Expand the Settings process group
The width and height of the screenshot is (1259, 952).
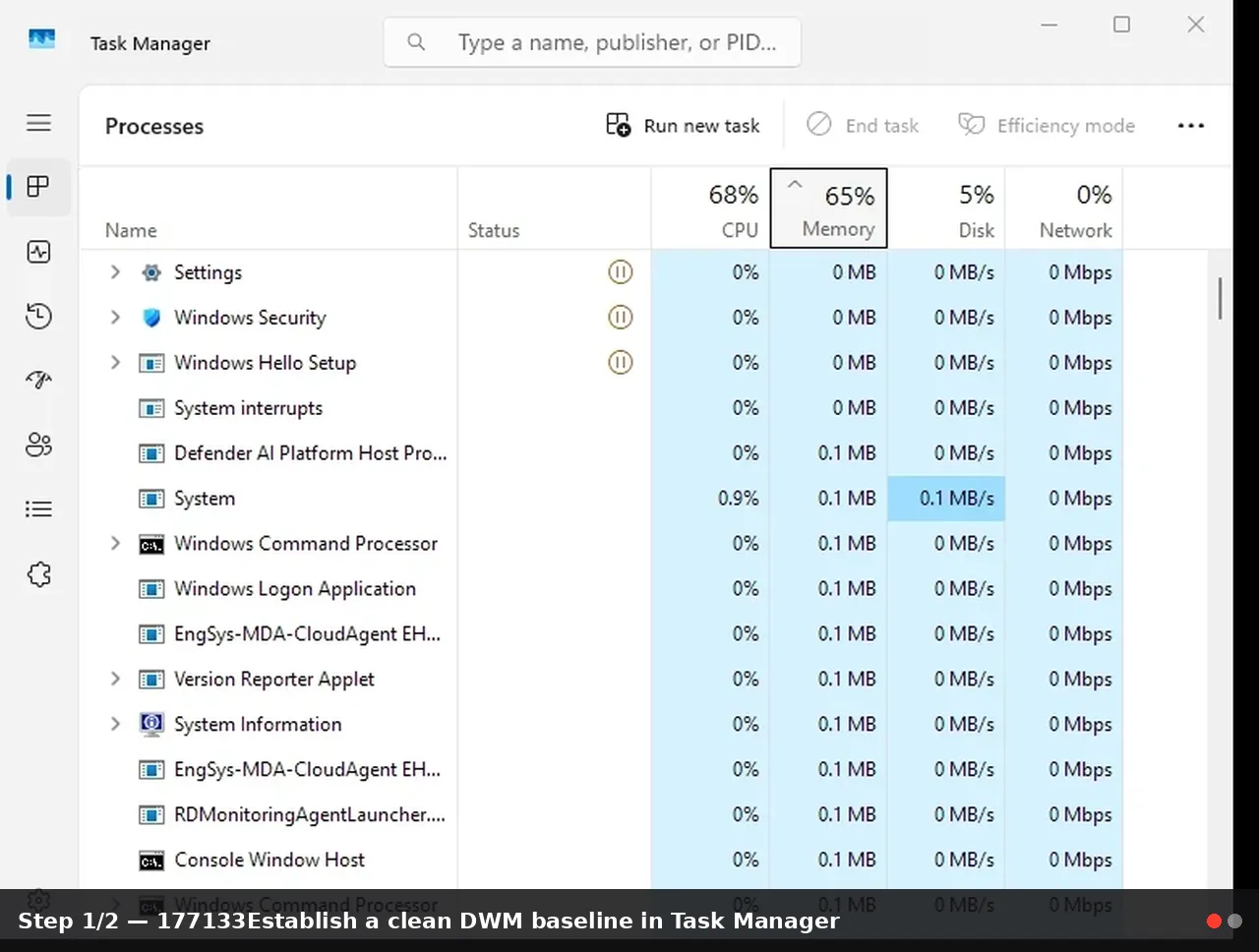[x=115, y=272]
